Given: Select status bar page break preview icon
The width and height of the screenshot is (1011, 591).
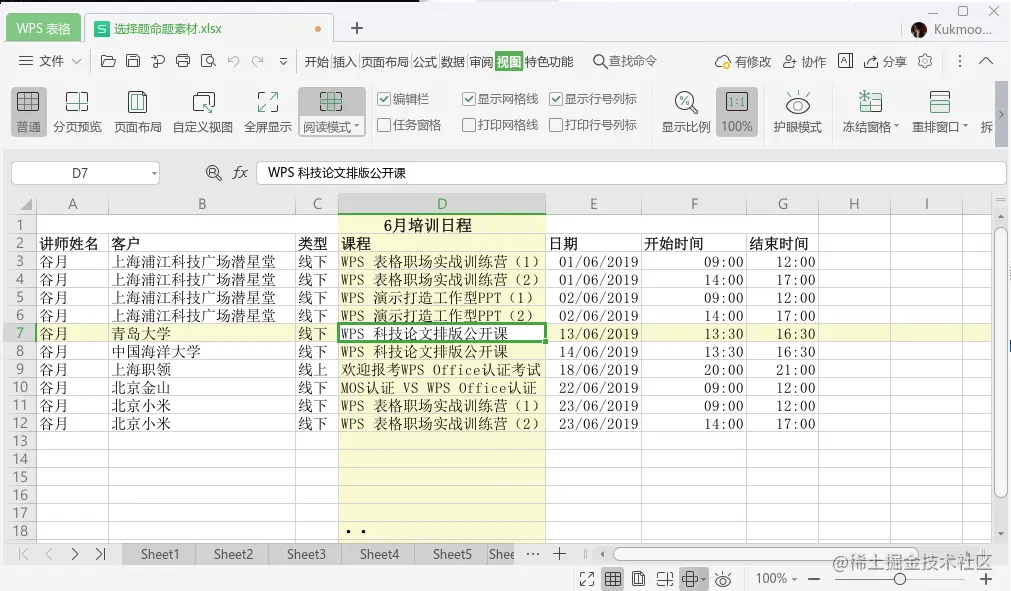Looking at the screenshot, I should [x=664, y=579].
